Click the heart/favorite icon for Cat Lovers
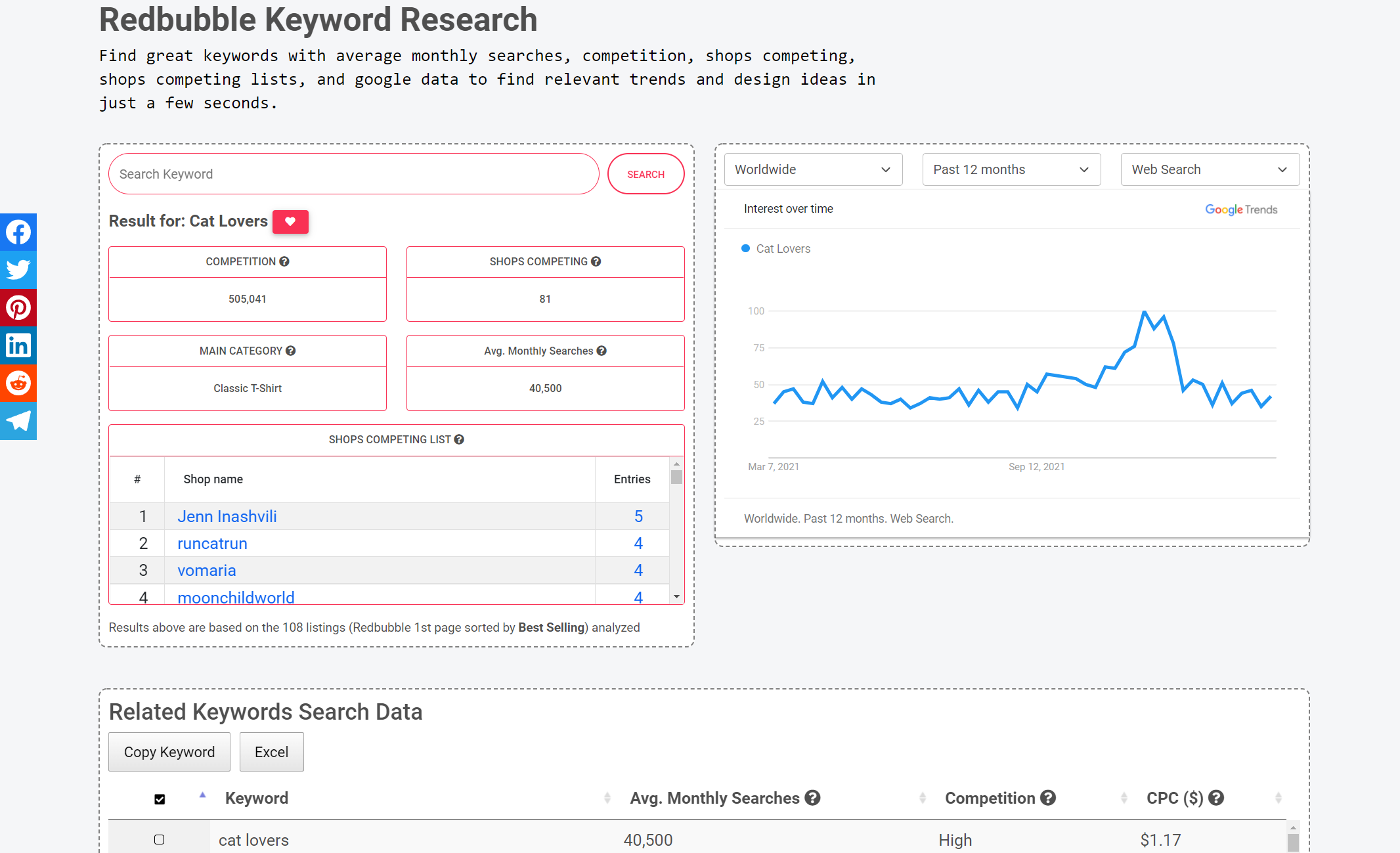Screen dimensions: 1400x853 [x=290, y=221]
